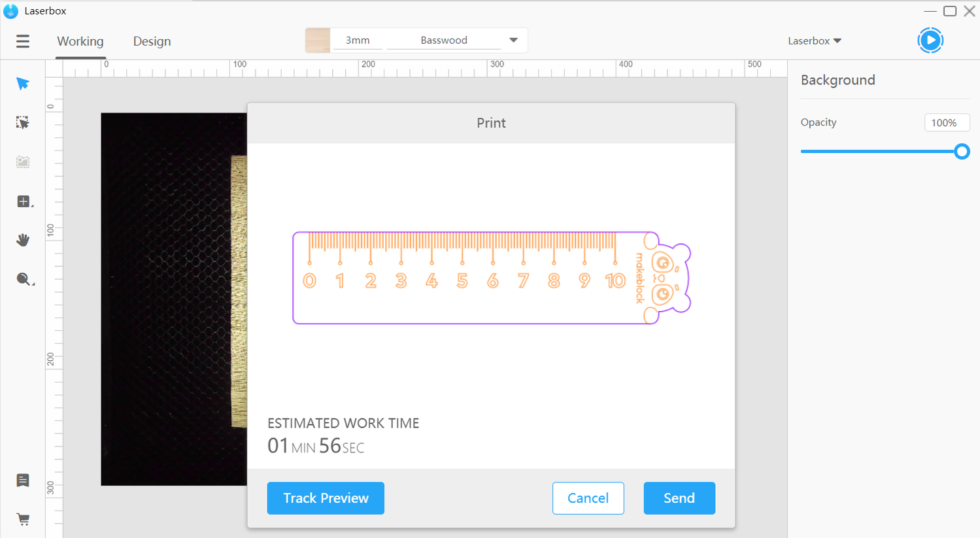Screen dimensions: 980x538
Task: Open the feedback message icon
Action: coord(22,481)
